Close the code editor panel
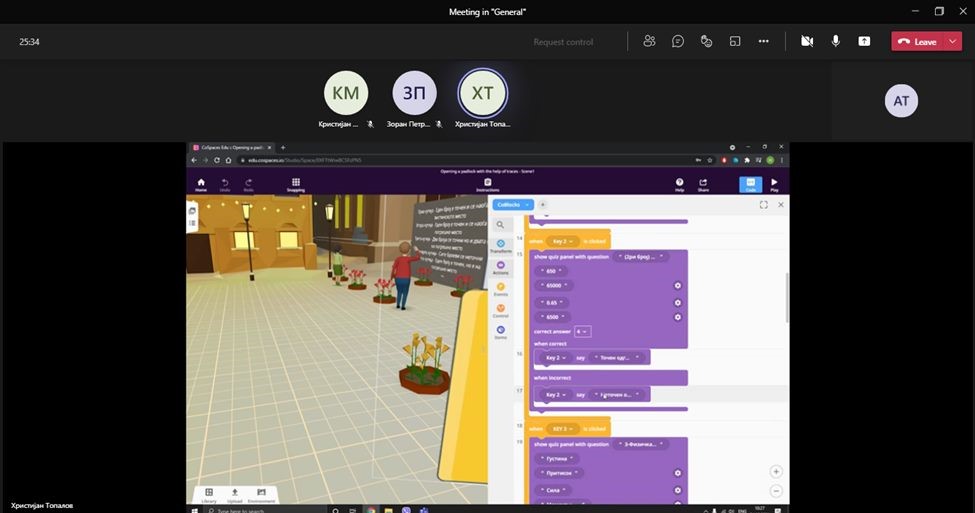Screen dimensions: 975x513 point(781,205)
